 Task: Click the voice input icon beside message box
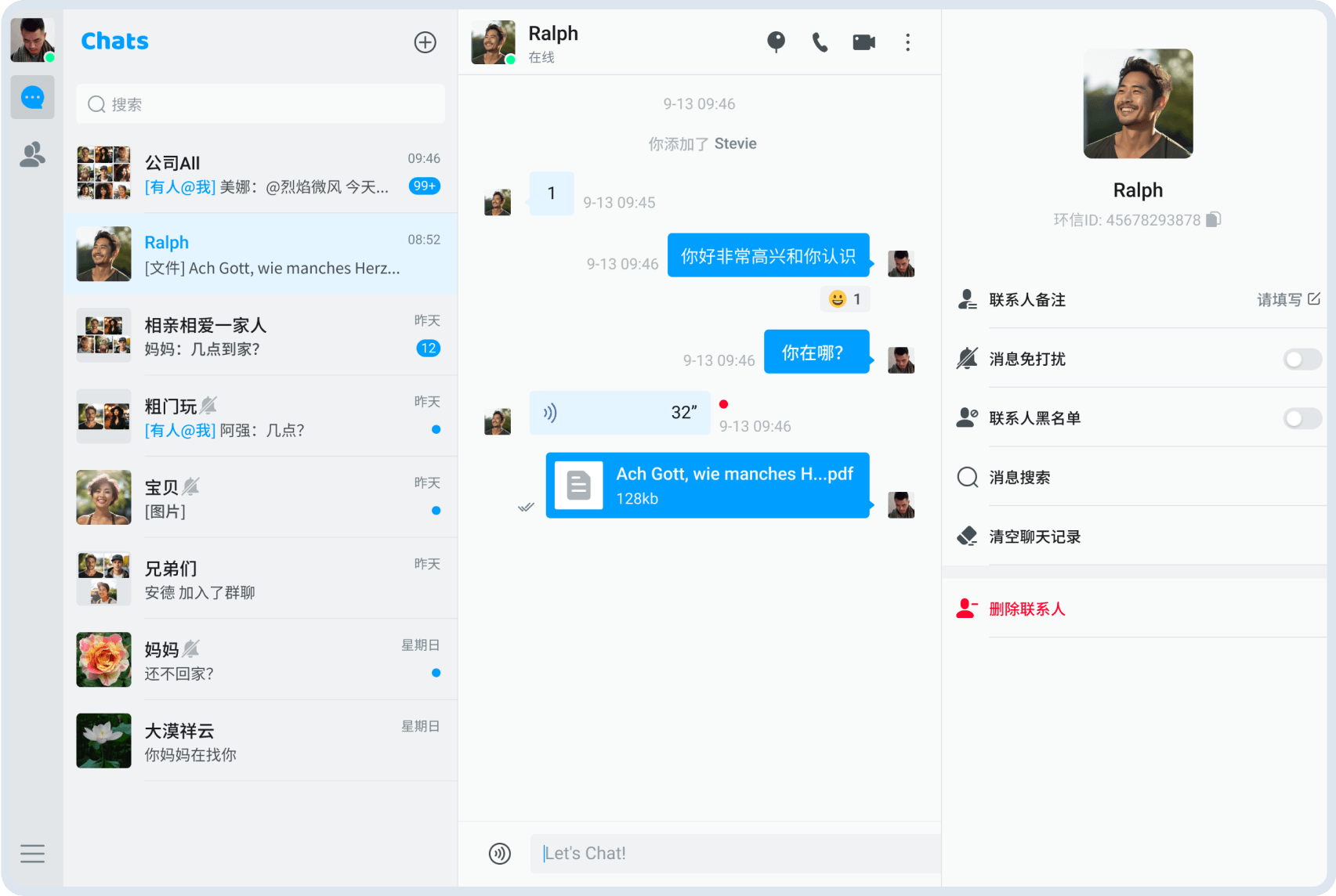point(500,853)
